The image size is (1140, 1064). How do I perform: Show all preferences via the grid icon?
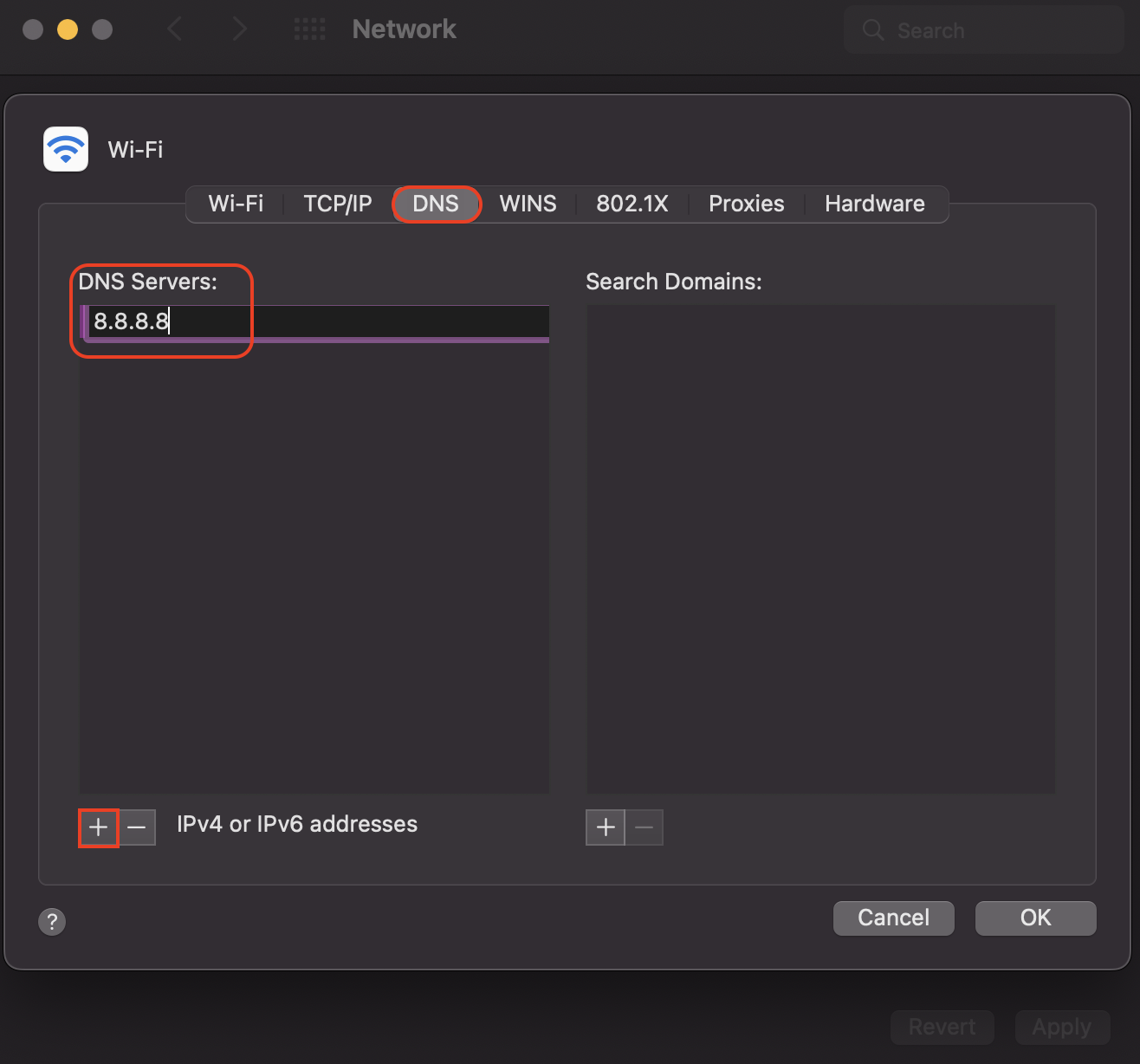coord(309,29)
